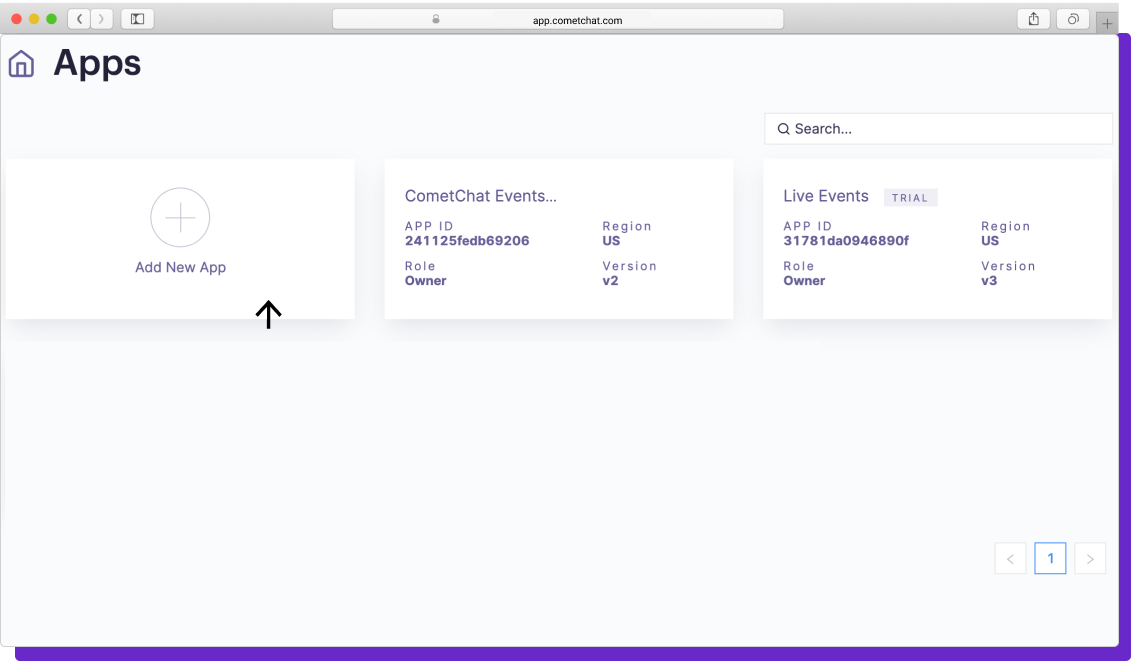This screenshot has height=661, width=1131.
Task: Click the TRIAL badge on Live Events
Action: tap(910, 198)
